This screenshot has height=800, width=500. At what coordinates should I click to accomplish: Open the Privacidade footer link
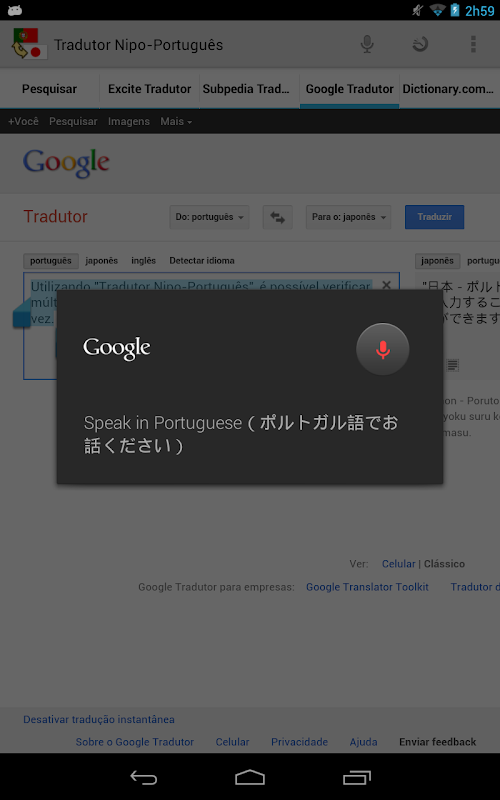299,742
